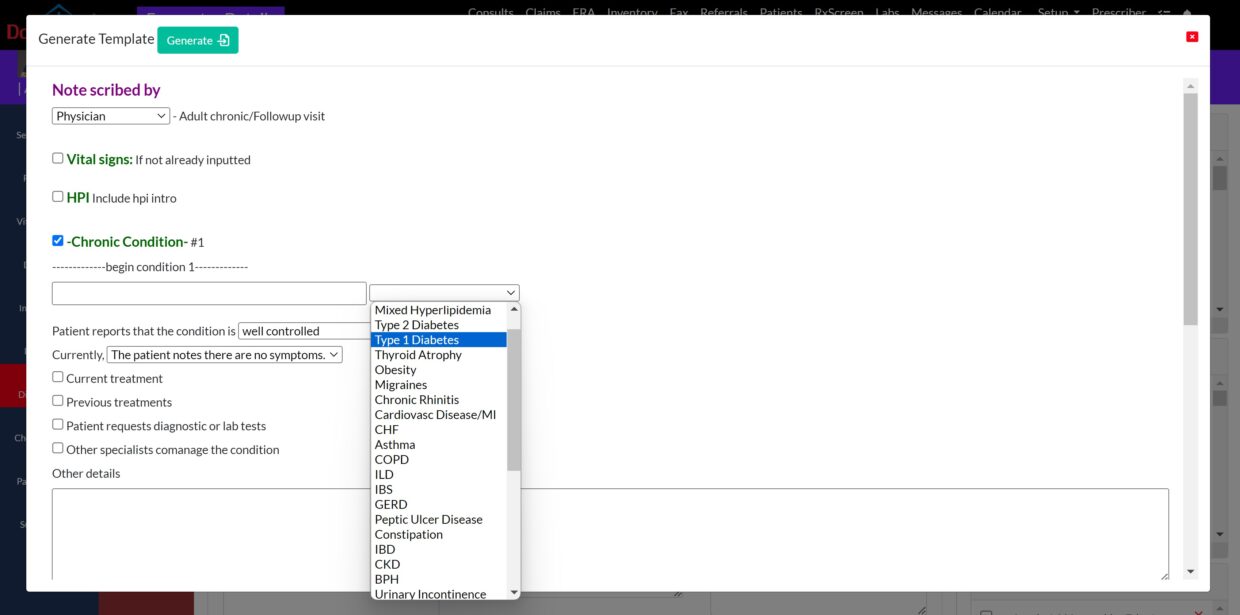Open the Physician scribe dropdown
Image resolution: width=1240 pixels, height=615 pixels.
(x=111, y=116)
